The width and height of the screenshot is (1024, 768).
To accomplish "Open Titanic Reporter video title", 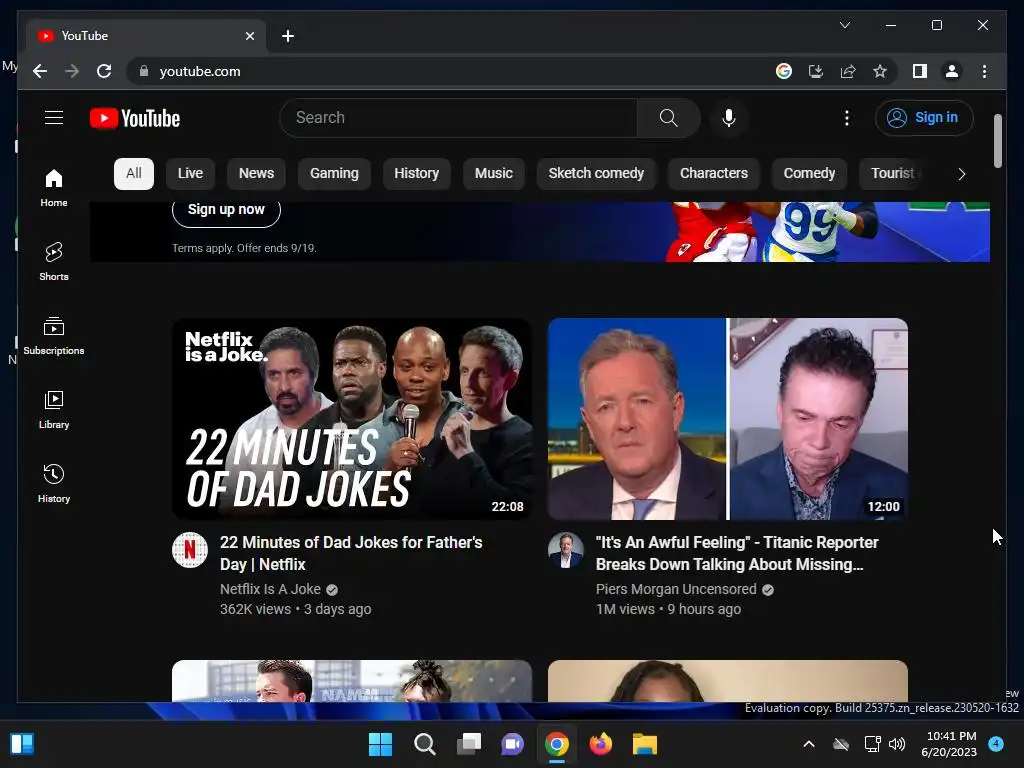I will tap(737, 553).
